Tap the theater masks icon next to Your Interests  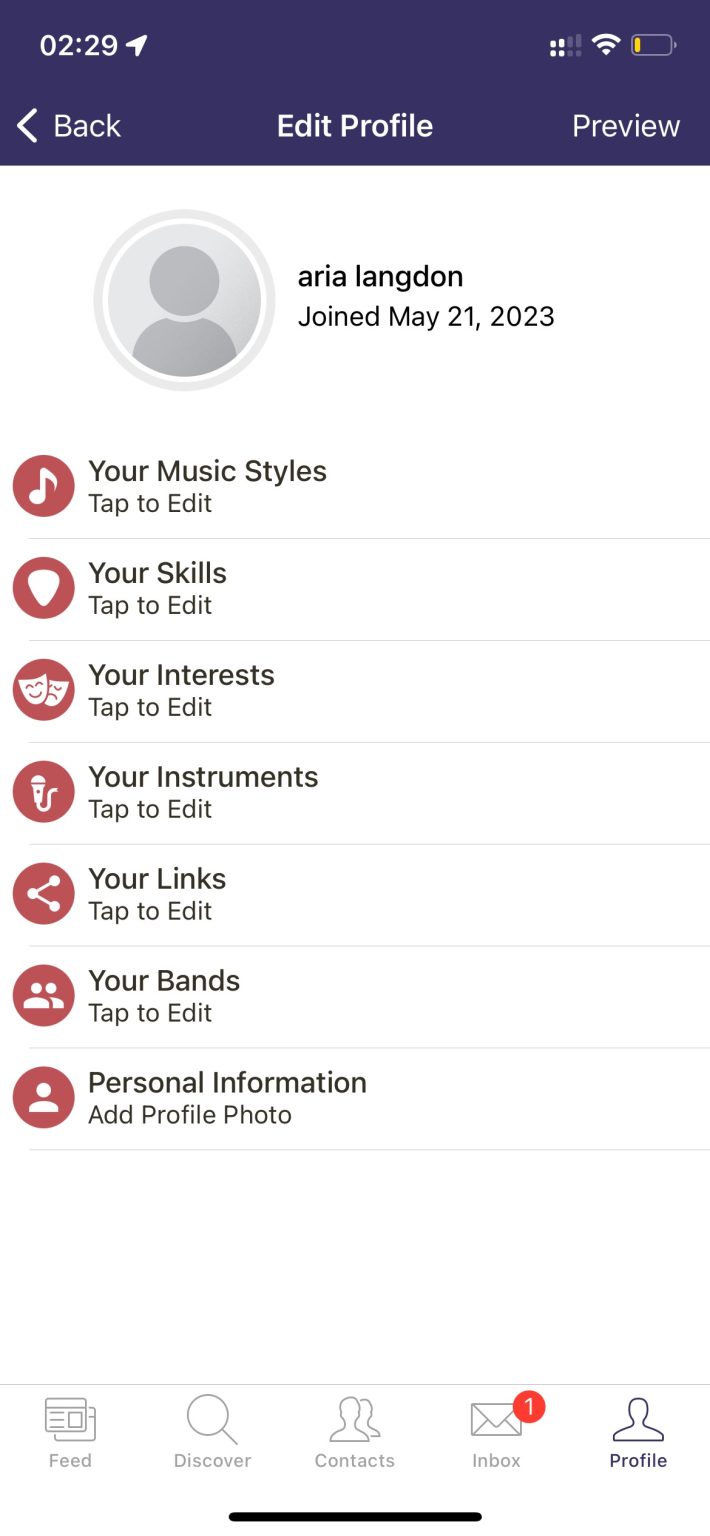click(x=43, y=690)
